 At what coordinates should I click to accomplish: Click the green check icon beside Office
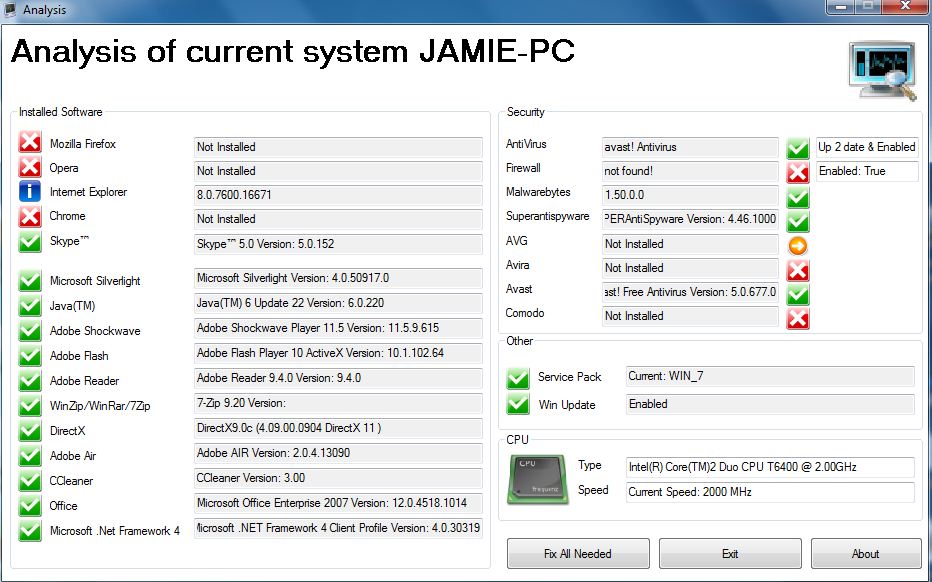(30, 505)
